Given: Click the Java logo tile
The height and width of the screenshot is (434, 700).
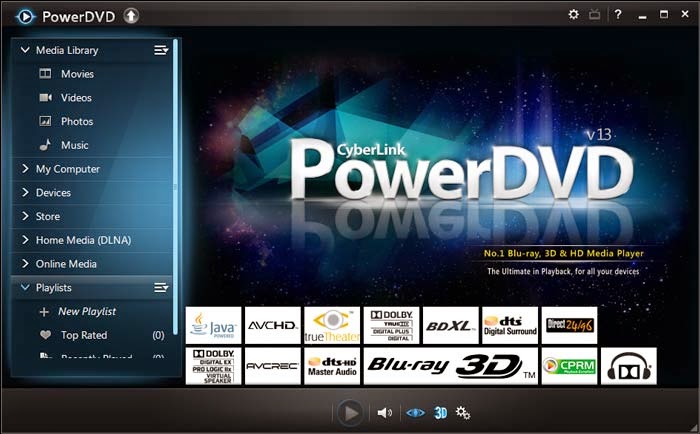Looking at the screenshot, I should (x=213, y=325).
